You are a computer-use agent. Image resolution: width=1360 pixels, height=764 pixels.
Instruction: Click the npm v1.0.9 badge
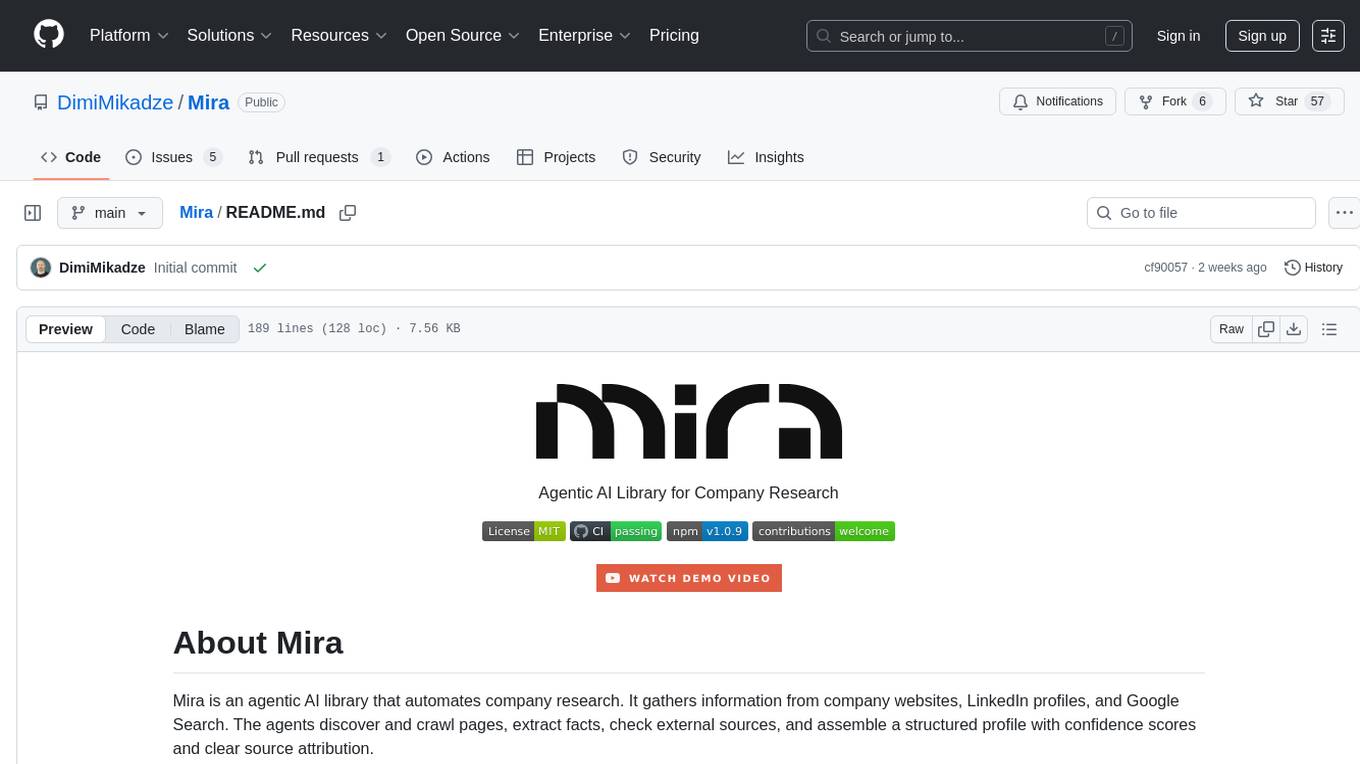coord(707,531)
